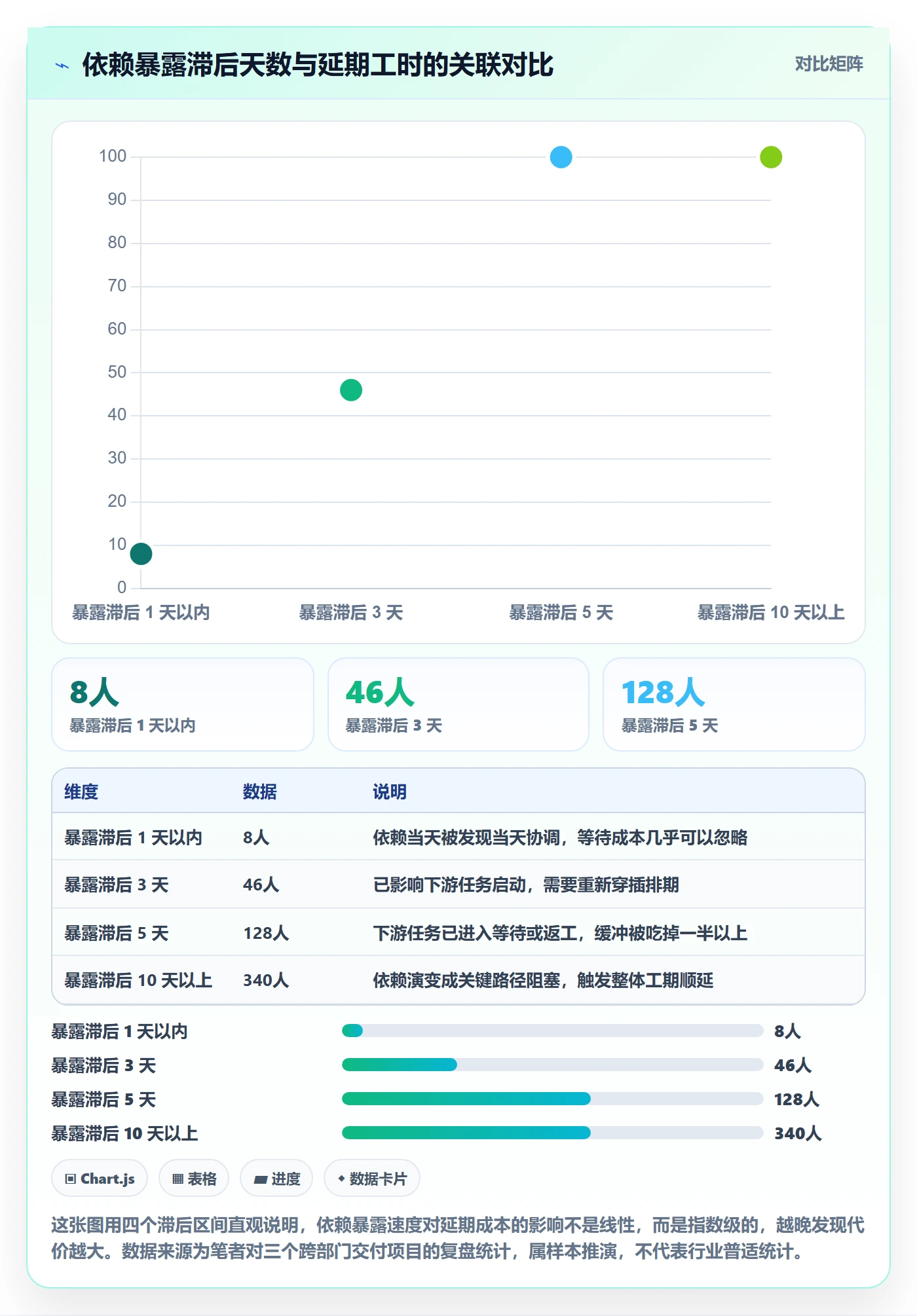This screenshot has width=917, height=1316.
Task: Click the chart x-axis label "暴露滞后 3 天"
Action: click(351, 613)
